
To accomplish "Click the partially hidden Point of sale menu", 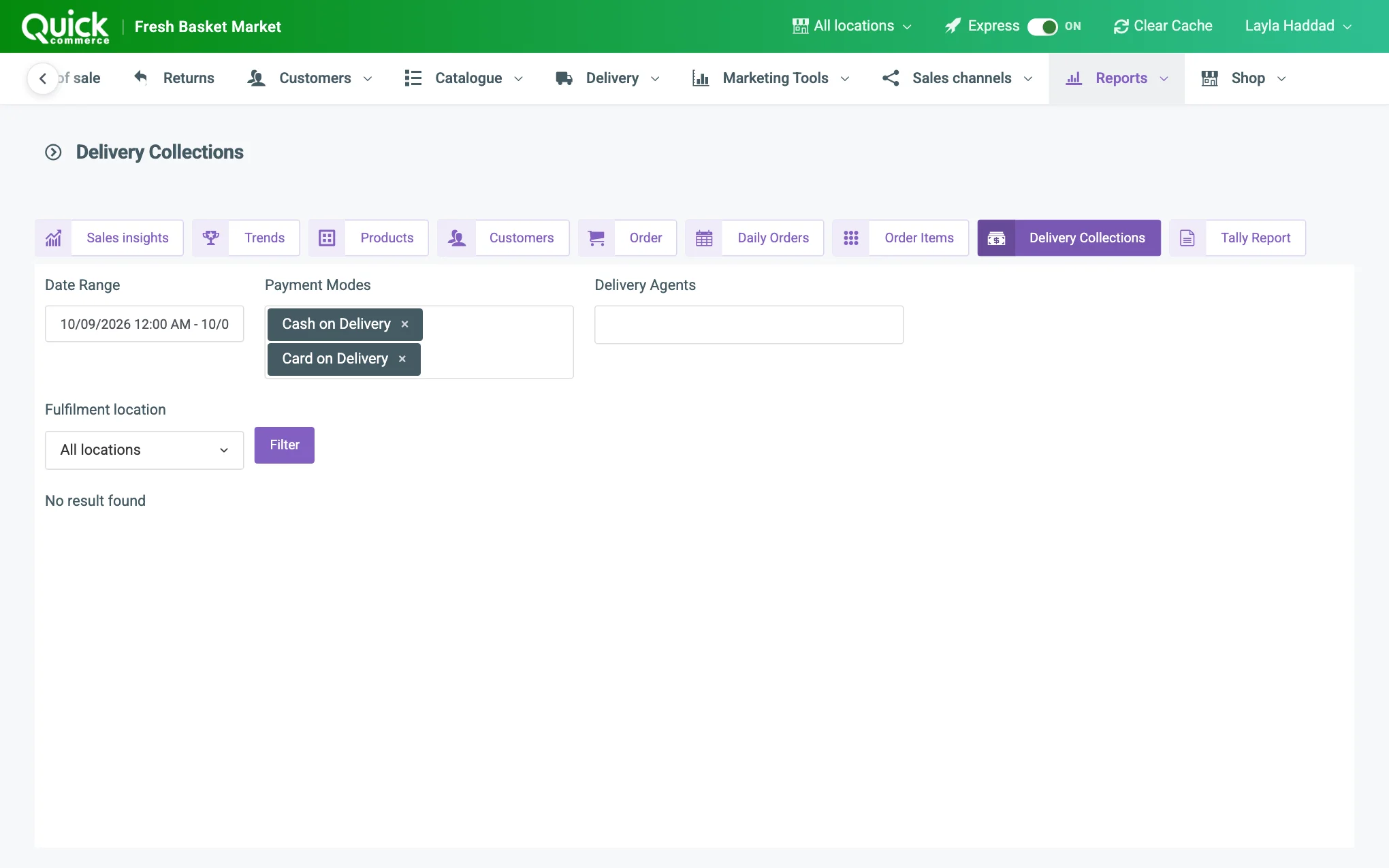I will click(79, 78).
